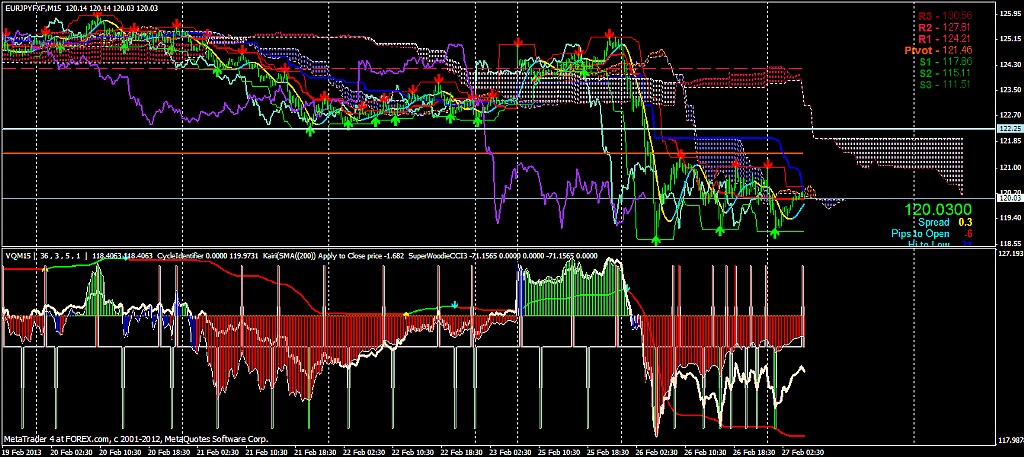Click the 26 Feb 18:30 time label
Image resolution: width=1024 pixels, height=457 pixels.
tap(752, 452)
